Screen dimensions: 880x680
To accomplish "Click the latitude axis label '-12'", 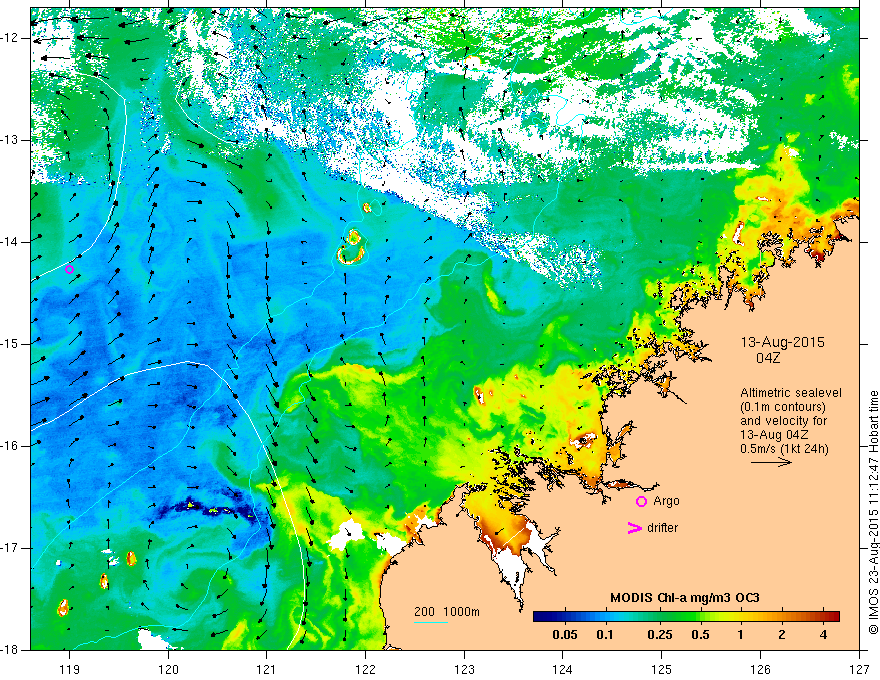I will click(x=11, y=38).
